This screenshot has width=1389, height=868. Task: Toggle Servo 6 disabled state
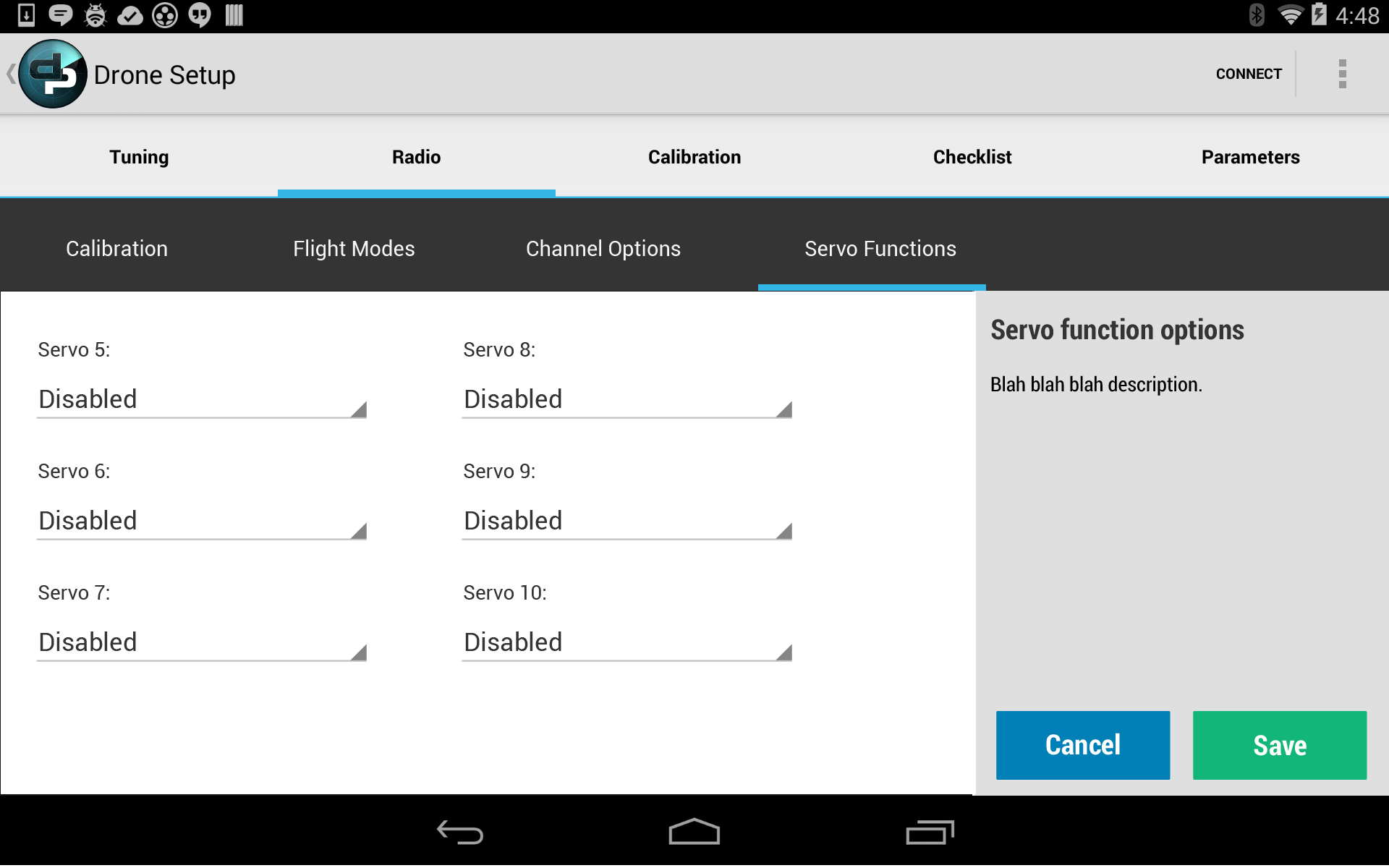pos(200,520)
